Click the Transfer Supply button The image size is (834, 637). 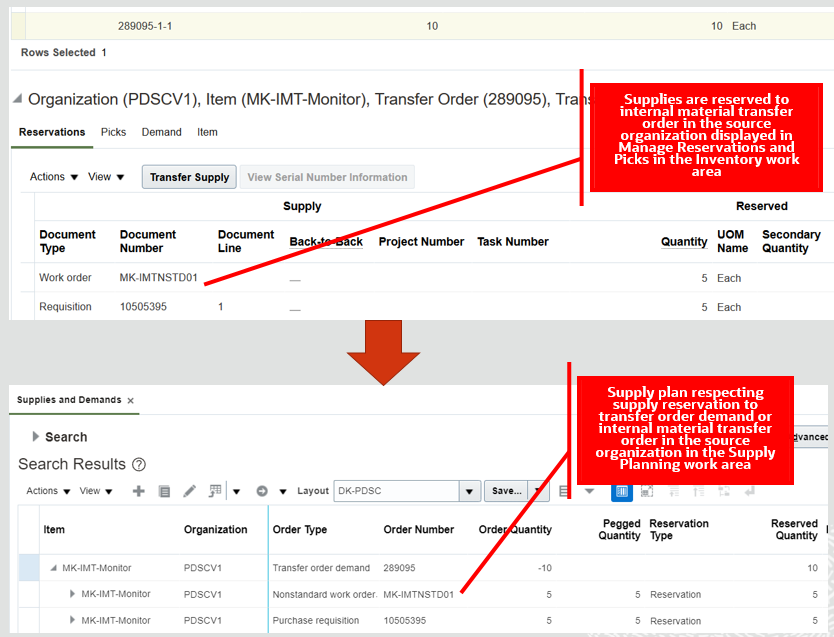(189, 177)
